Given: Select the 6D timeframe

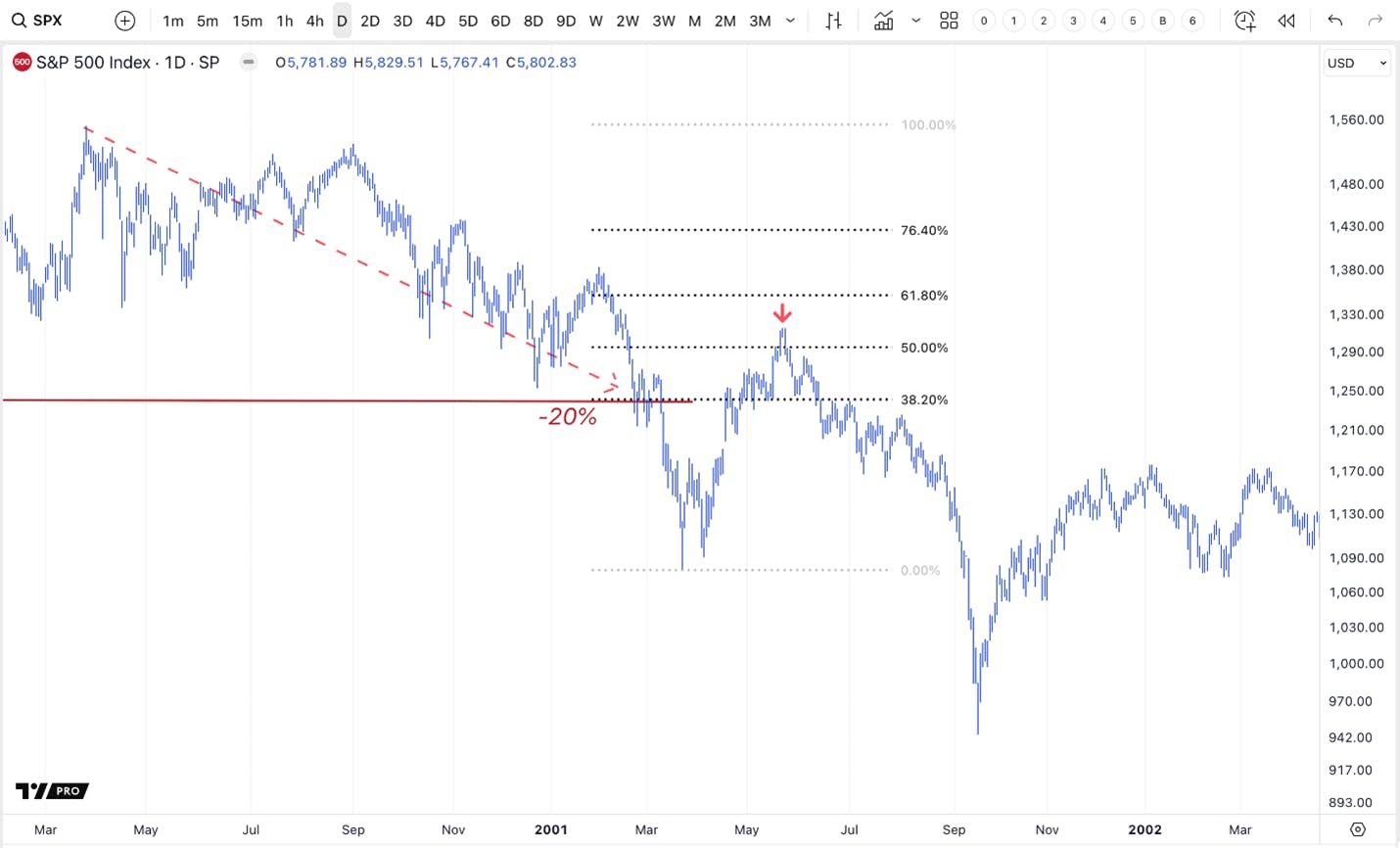Looking at the screenshot, I should coord(500,21).
